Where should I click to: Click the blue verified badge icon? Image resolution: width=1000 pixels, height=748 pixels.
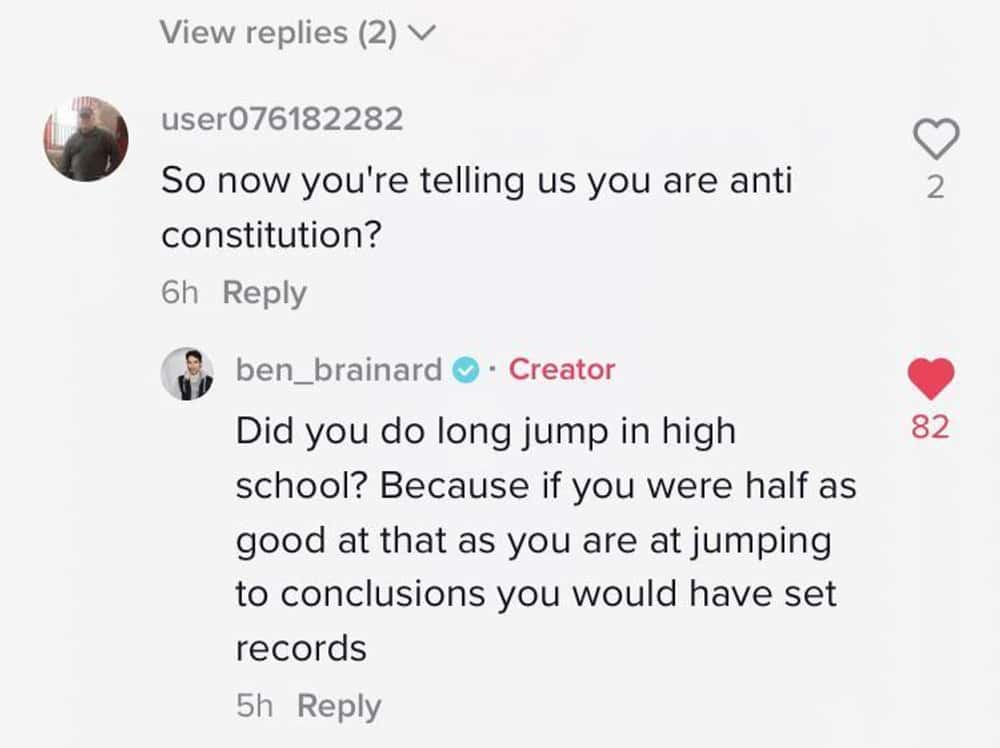[x=466, y=370]
